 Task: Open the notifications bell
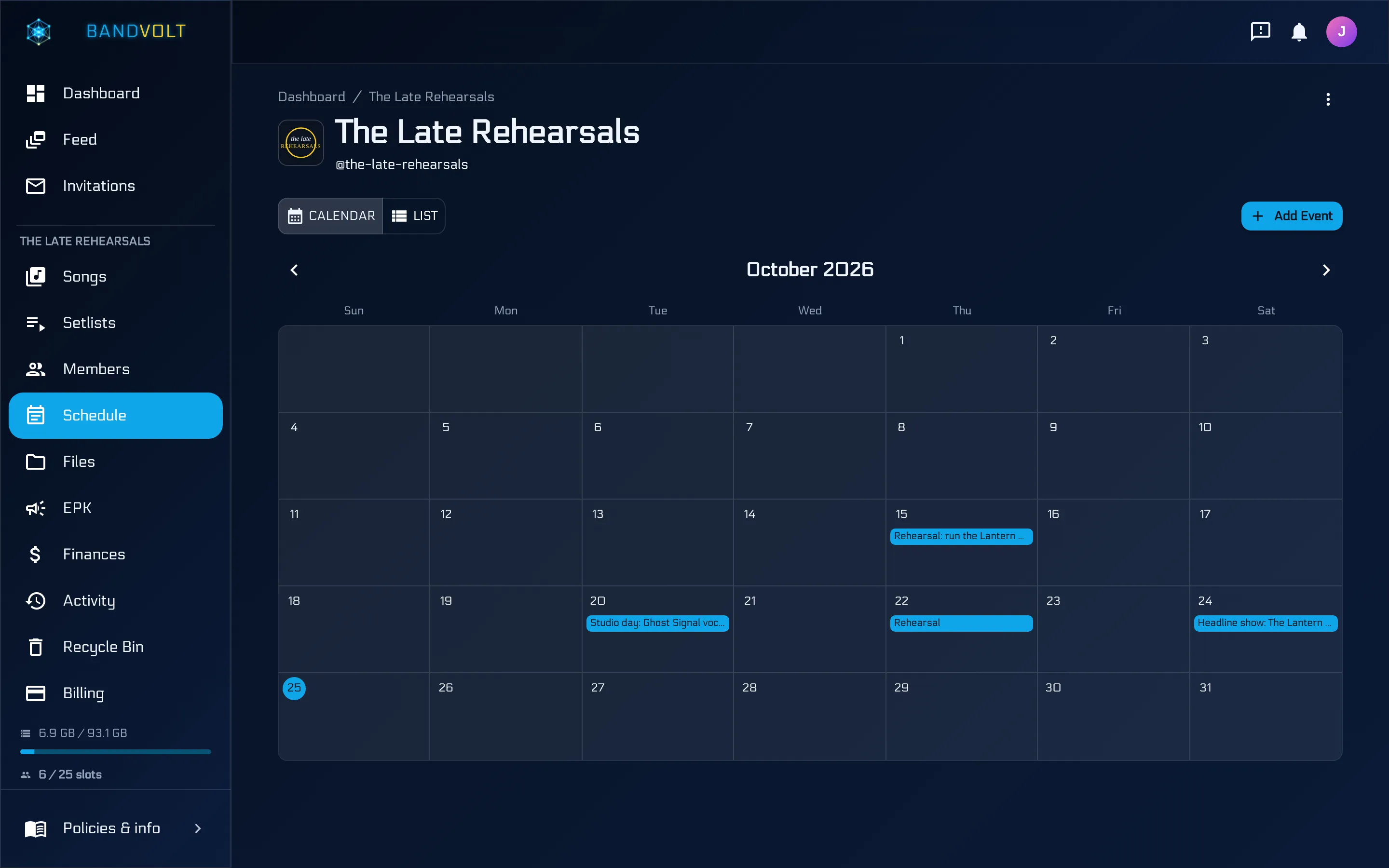coord(1299,31)
